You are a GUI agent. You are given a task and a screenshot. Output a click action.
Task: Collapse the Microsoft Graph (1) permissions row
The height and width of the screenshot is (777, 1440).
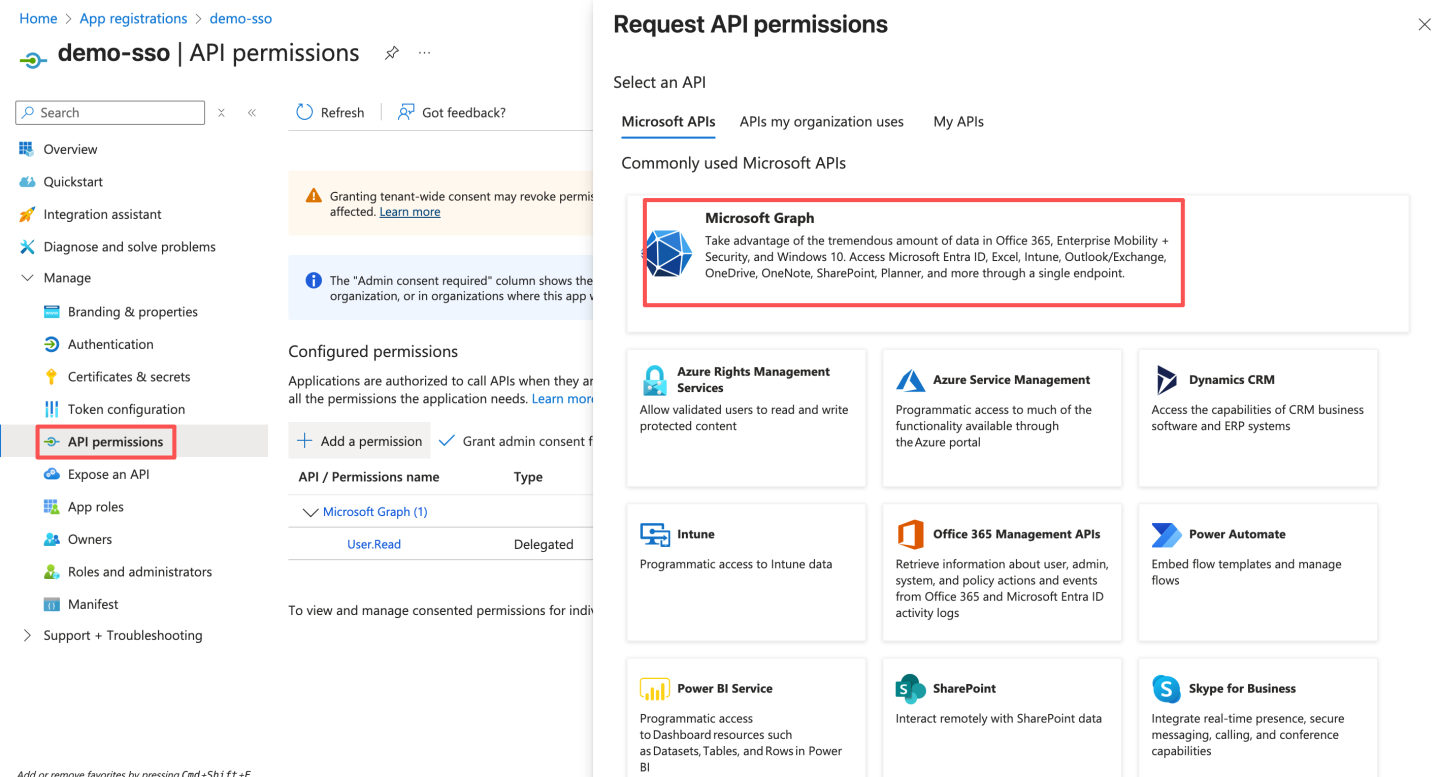[309, 512]
